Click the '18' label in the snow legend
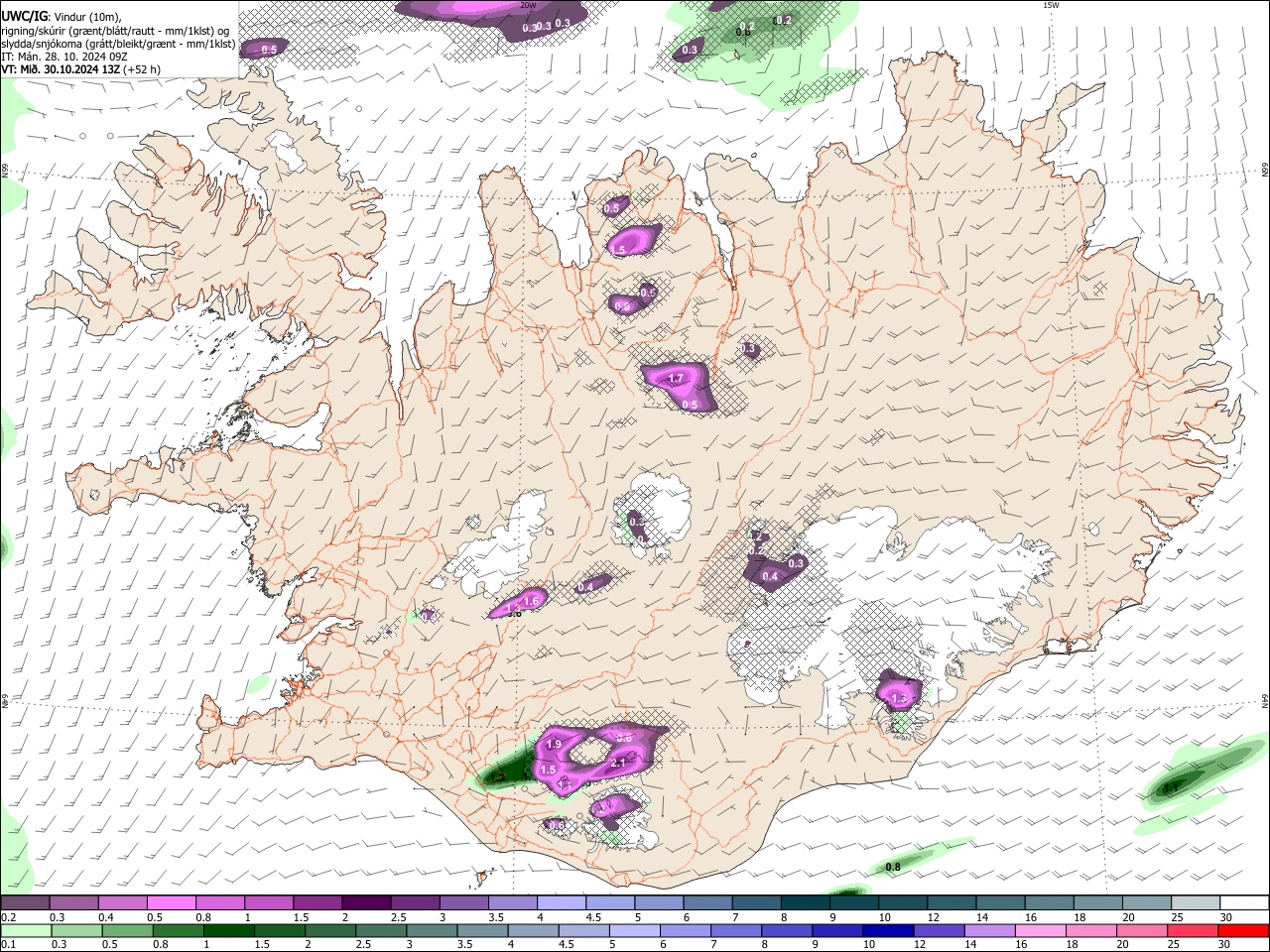 [1079, 917]
